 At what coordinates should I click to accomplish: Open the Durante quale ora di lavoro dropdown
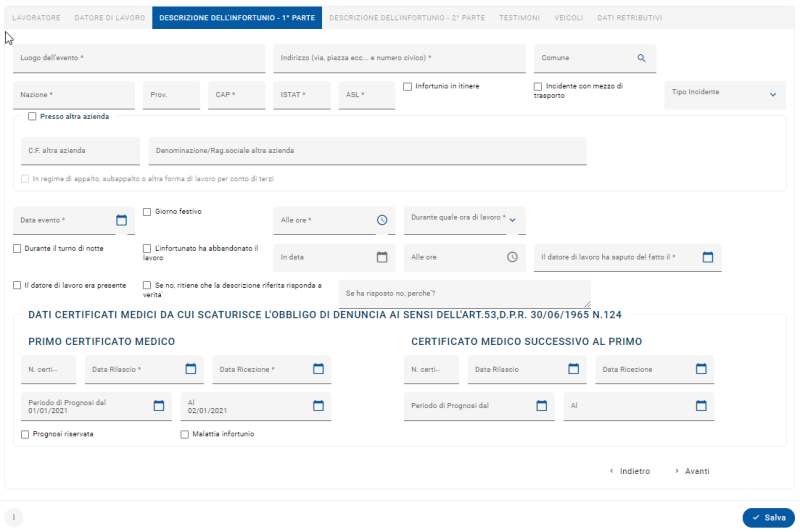point(515,219)
